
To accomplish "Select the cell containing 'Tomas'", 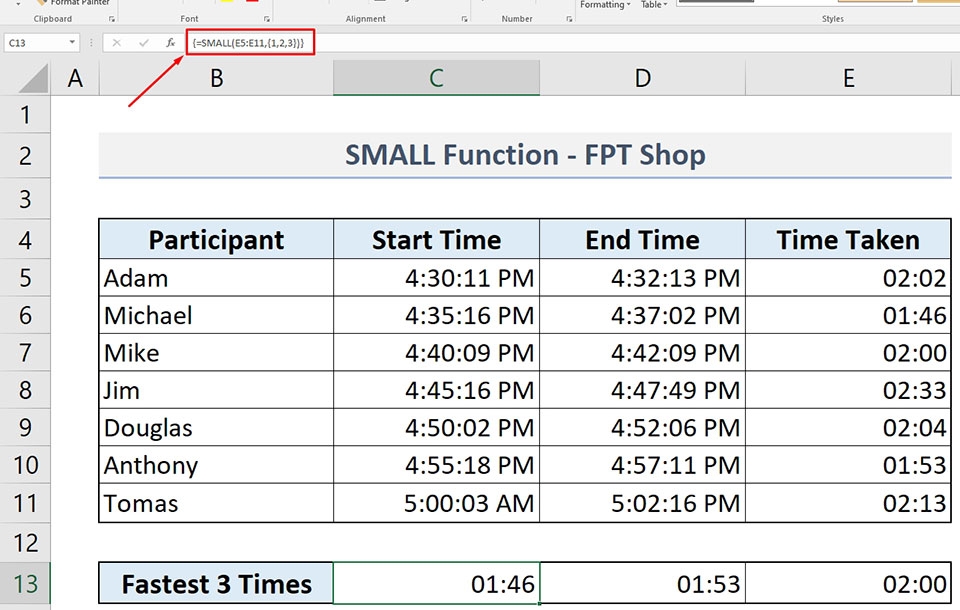I will coord(216,503).
